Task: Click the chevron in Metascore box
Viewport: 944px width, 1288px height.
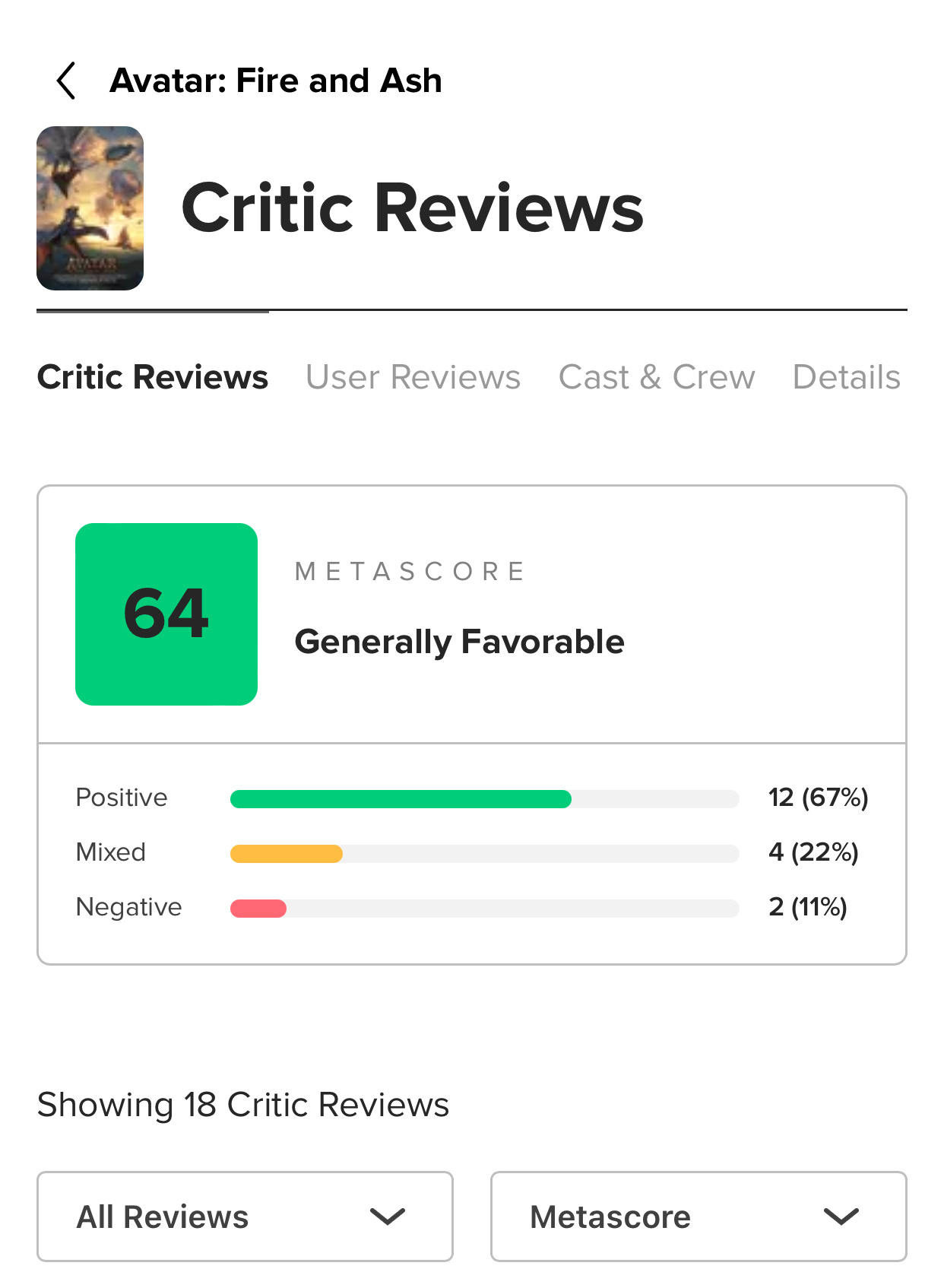Action: (x=841, y=1217)
